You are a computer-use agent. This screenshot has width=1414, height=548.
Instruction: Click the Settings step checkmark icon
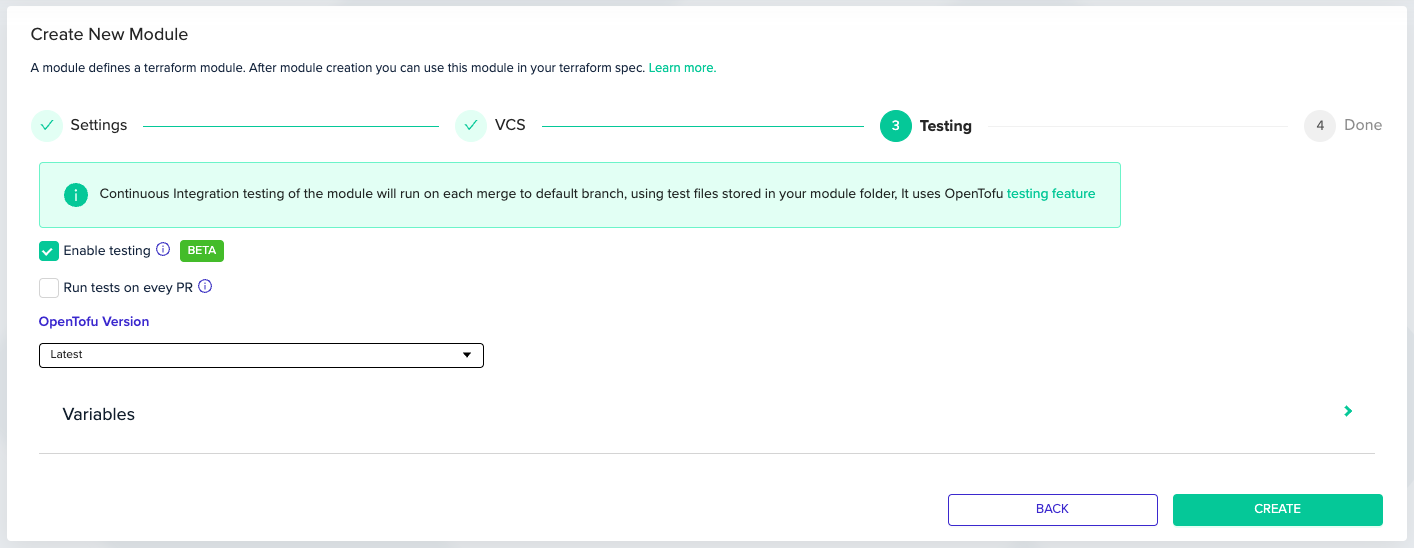(x=46, y=126)
